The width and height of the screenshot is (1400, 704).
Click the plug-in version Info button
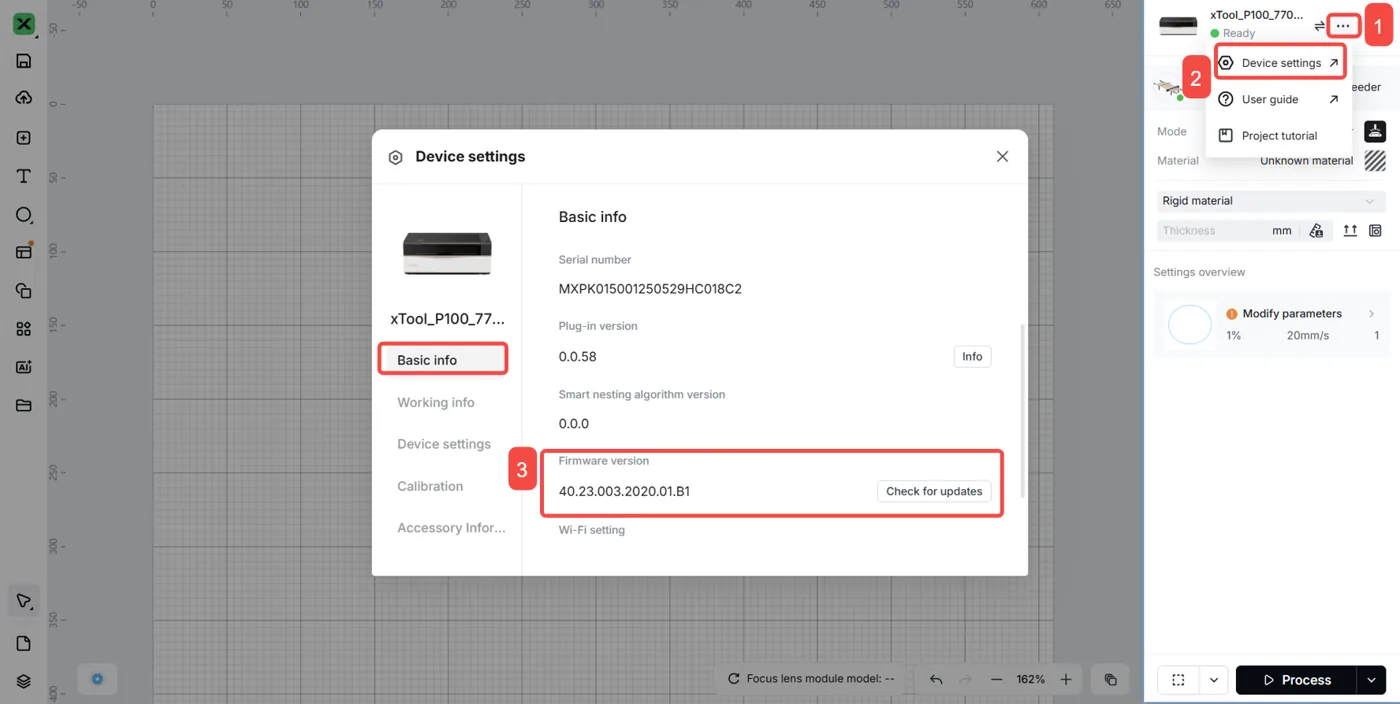[x=972, y=356]
